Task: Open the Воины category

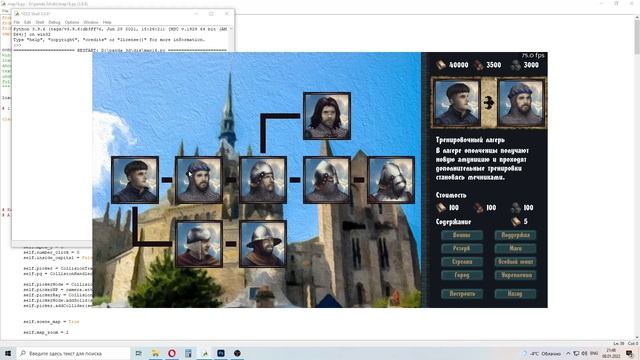Action: tap(462, 235)
